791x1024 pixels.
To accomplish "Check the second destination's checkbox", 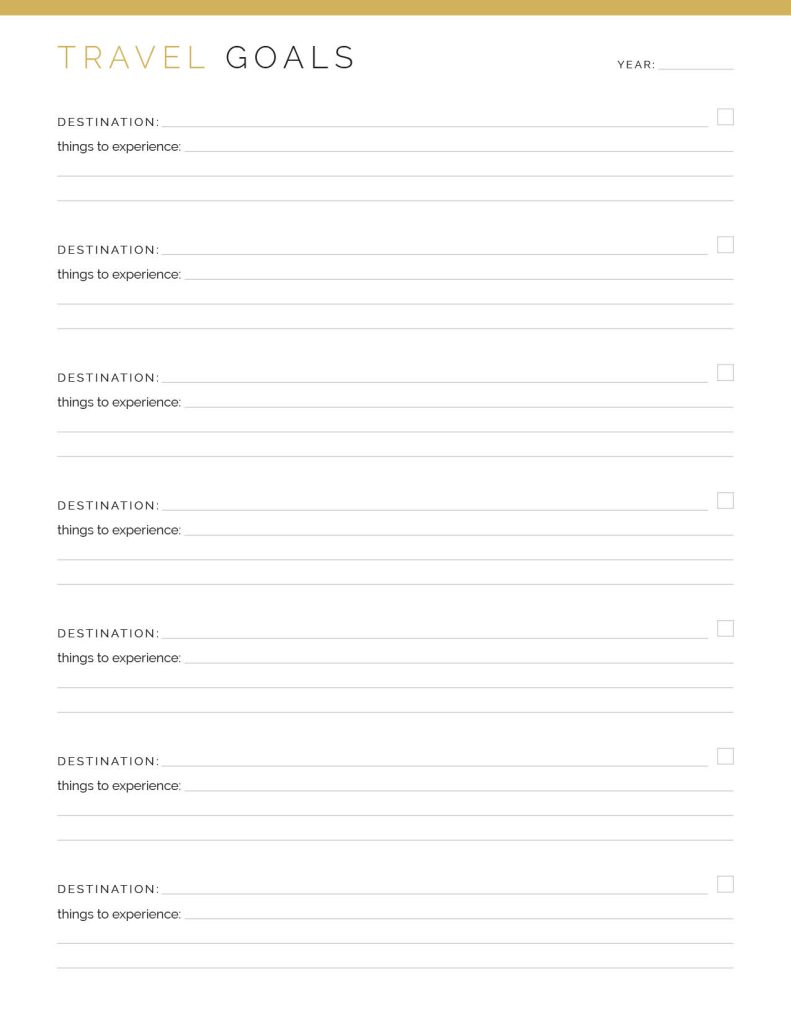I will click(x=725, y=245).
